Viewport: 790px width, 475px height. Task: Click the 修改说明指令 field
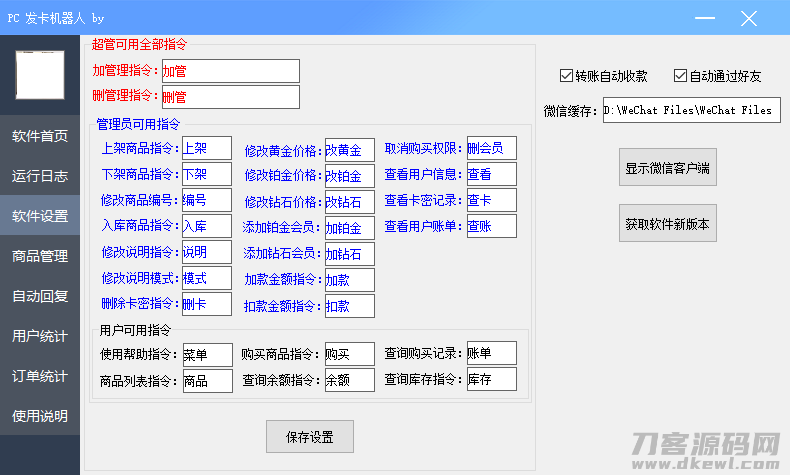[x=207, y=252]
